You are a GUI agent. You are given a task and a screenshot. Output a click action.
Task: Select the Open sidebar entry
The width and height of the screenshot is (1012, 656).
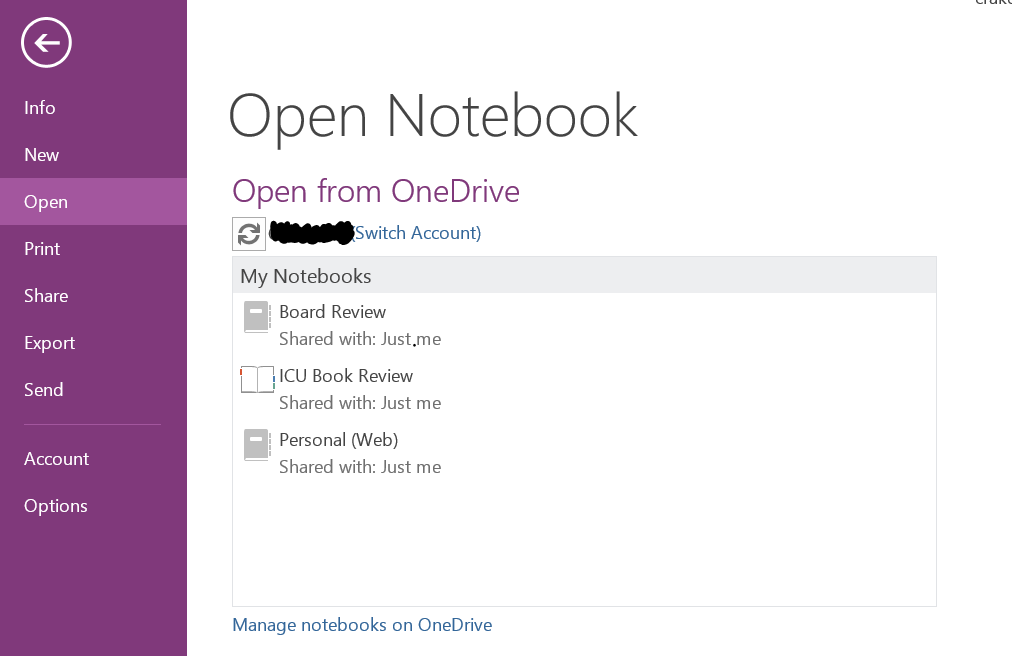tap(94, 202)
